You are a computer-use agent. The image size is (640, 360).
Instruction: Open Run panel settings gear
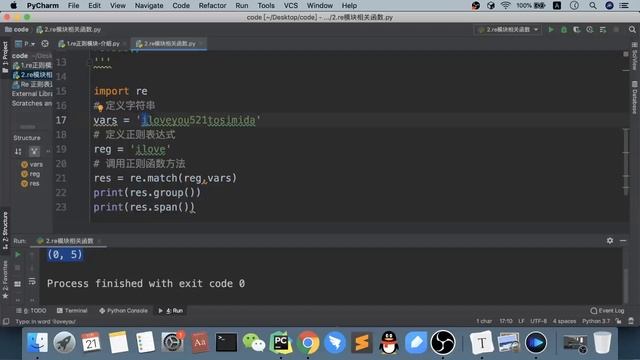click(610, 241)
